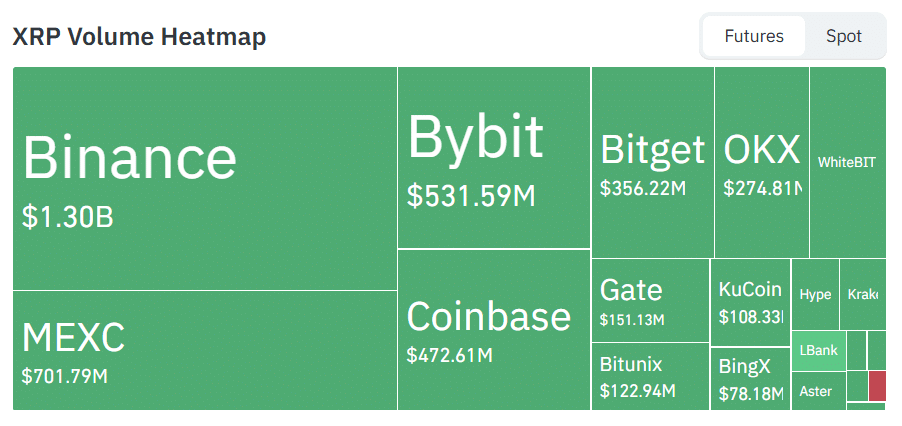Select the Aster tile
This screenshot has width=902, height=426.
(x=818, y=391)
